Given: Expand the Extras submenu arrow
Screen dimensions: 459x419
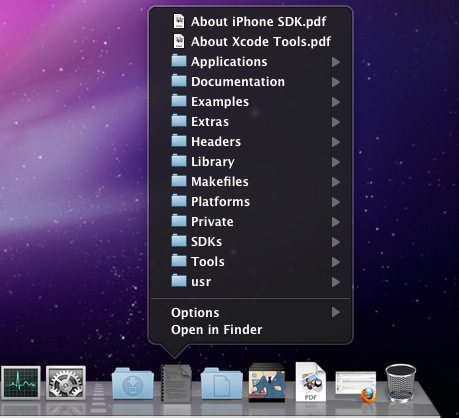Looking at the screenshot, I should [336, 122].
